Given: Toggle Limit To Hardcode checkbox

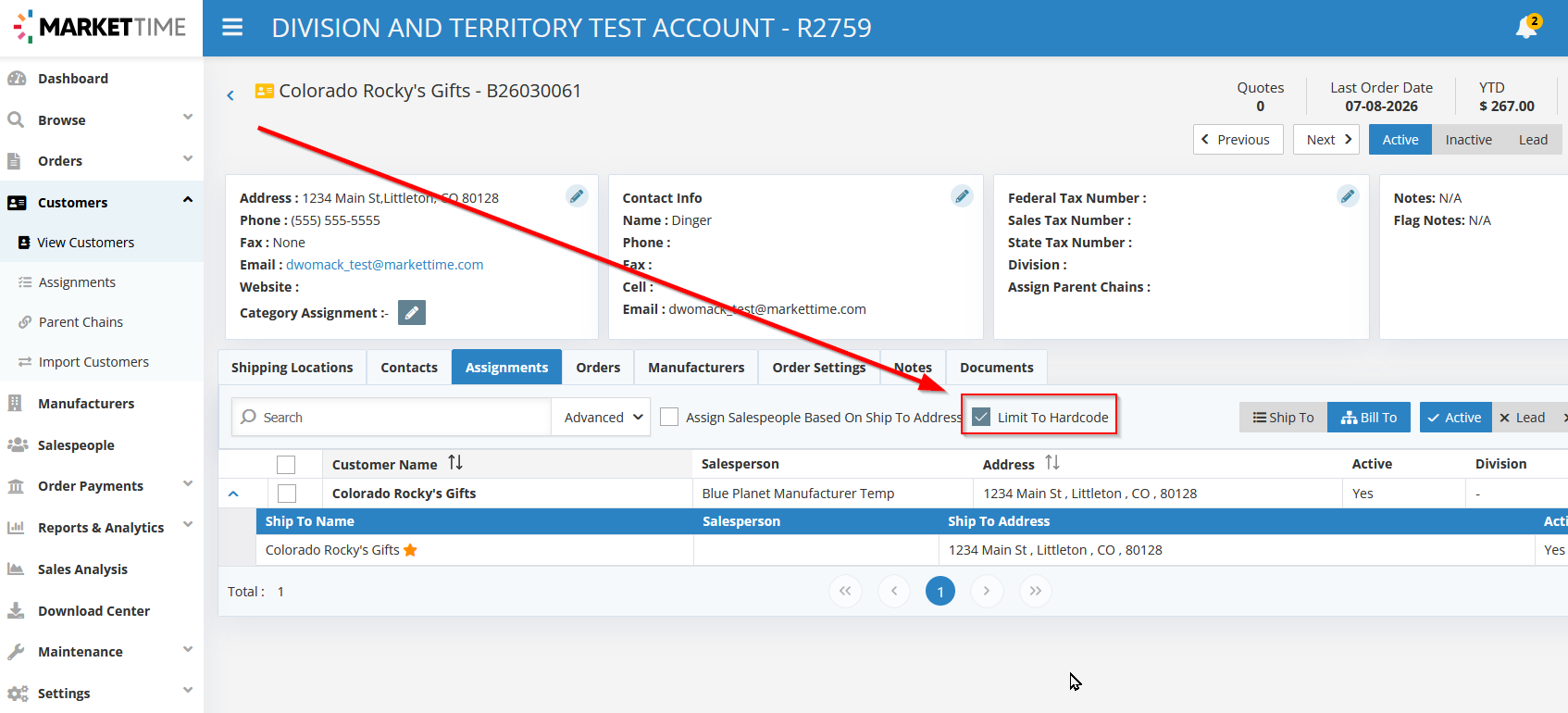Looking at the screenshot, I should click(981, 417).
